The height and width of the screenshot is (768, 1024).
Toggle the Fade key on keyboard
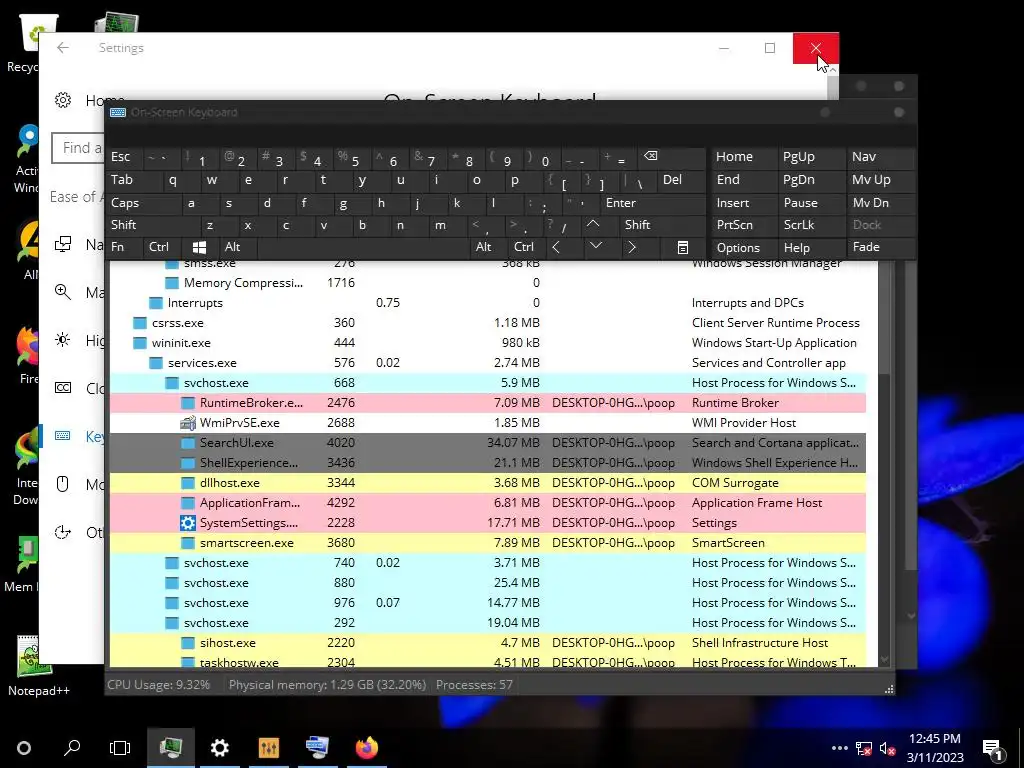tap(880, 247)
